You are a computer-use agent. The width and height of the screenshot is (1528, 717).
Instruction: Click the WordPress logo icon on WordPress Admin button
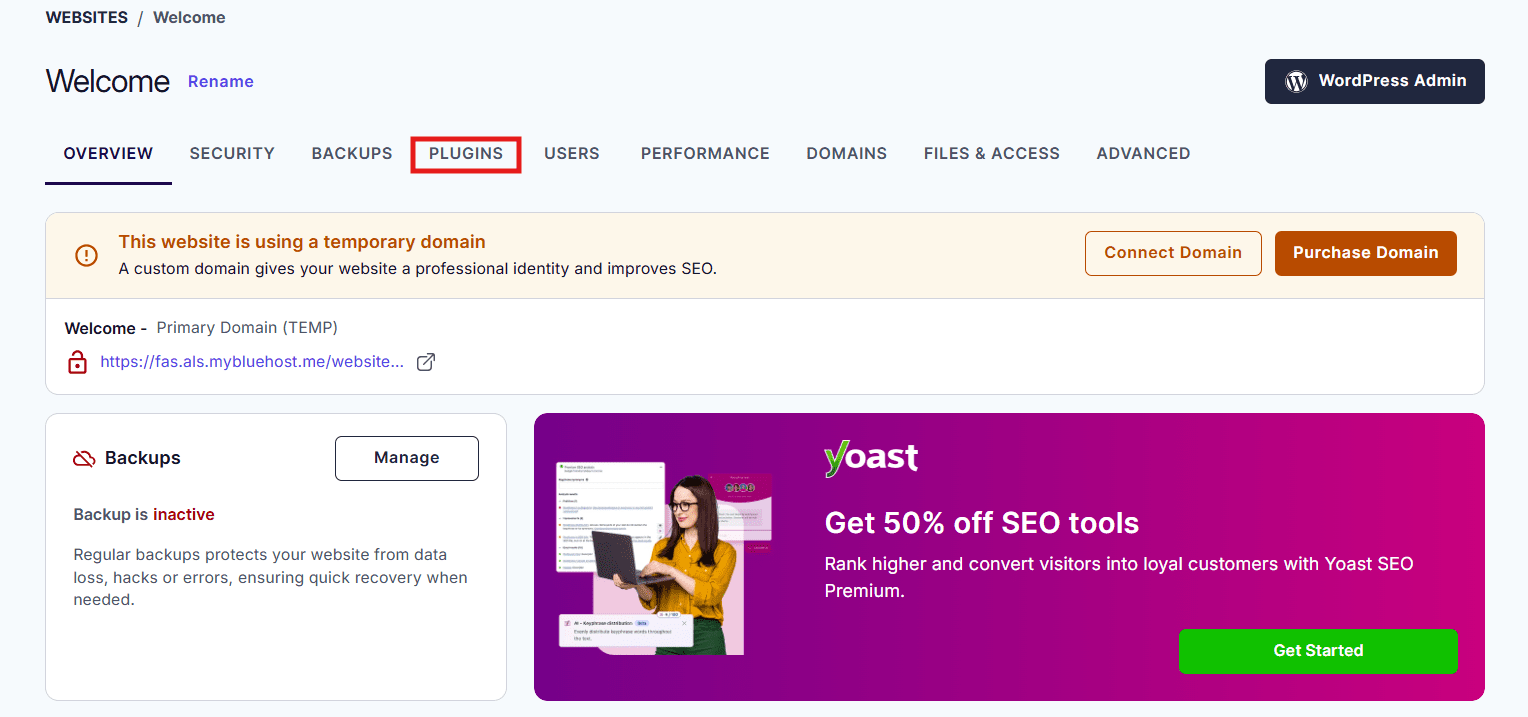point(1297,82)
